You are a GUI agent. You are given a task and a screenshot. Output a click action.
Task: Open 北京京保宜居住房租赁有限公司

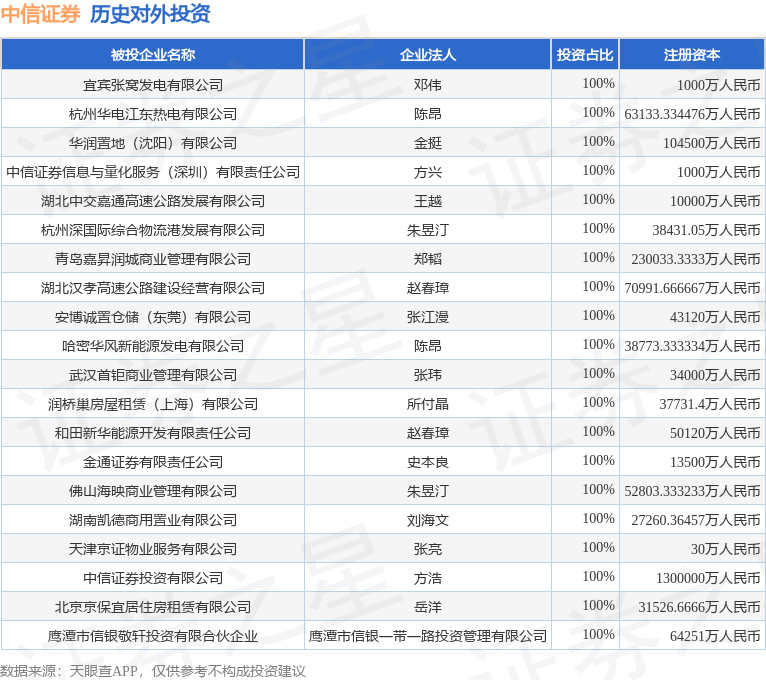click(x=152, y=607)
